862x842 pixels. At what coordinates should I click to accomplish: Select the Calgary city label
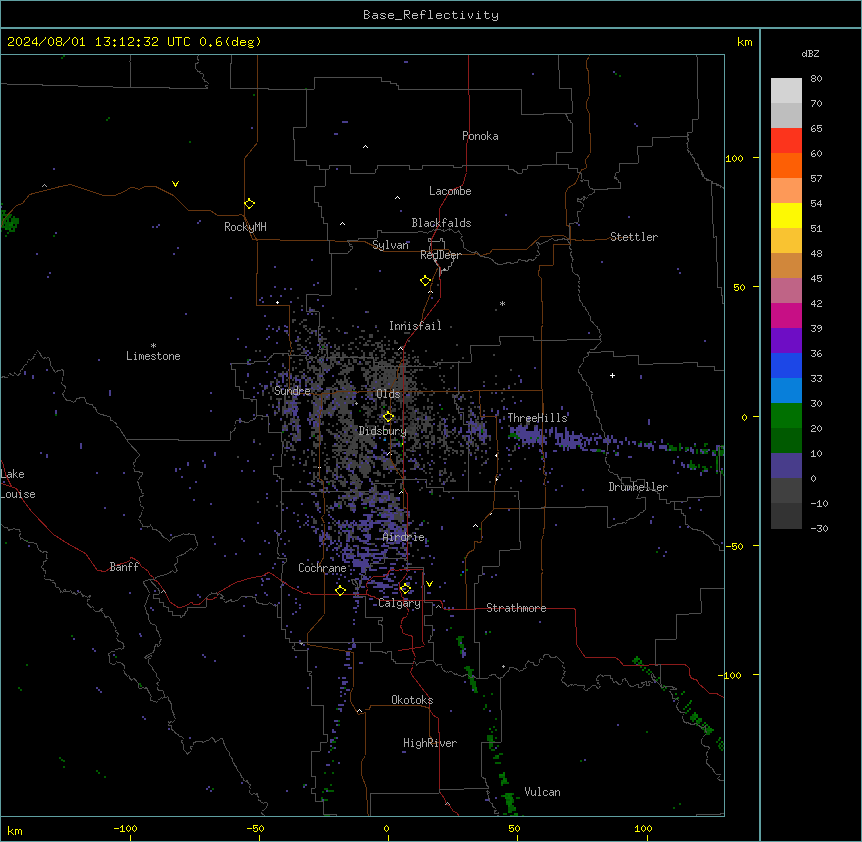point(400,603)
